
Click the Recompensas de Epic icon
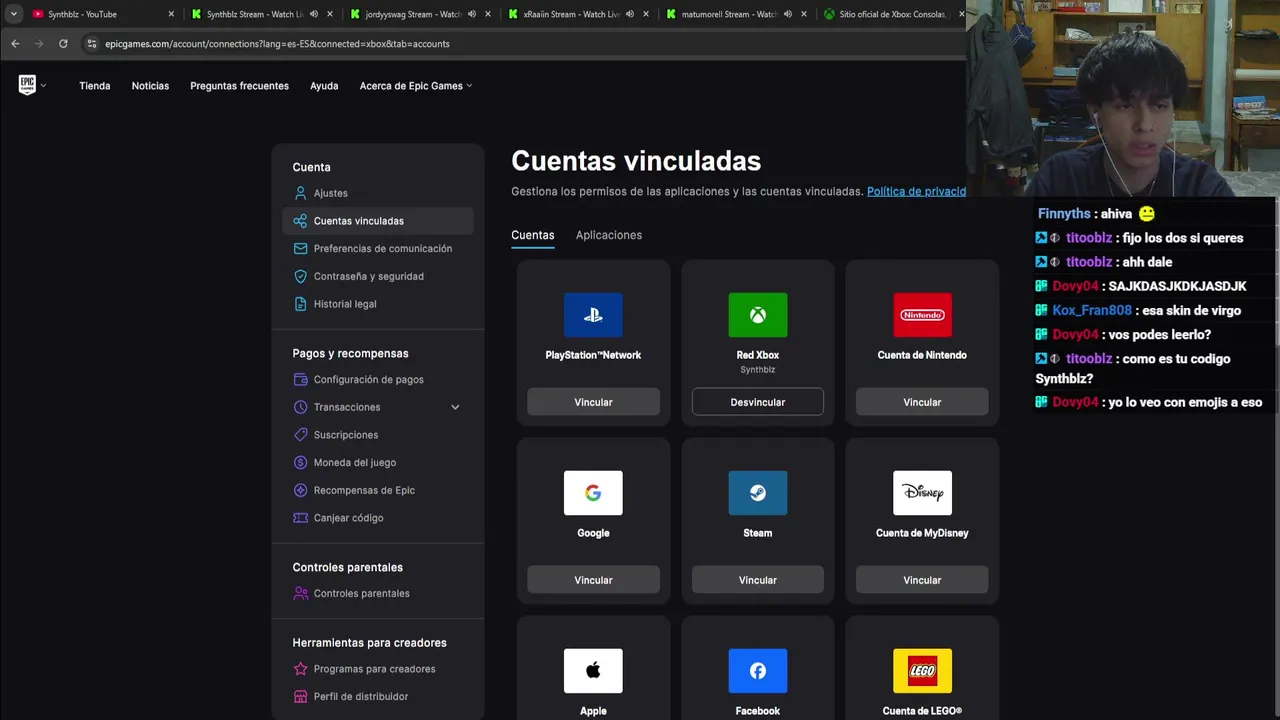[300, 490]
